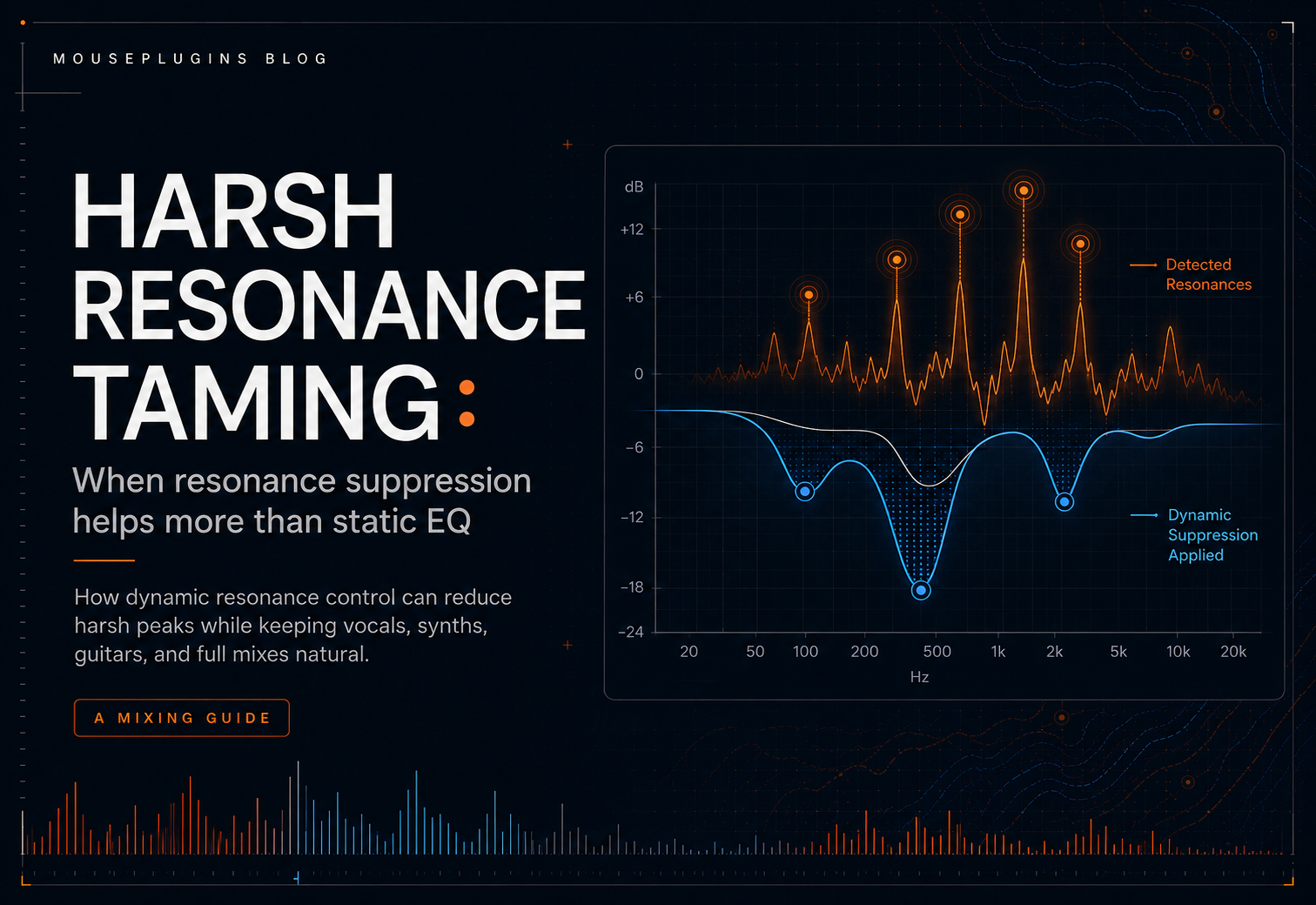The image size is (1316, 905).
Task: Click the HARSH RESONANCE TAMING headline
Action: tap(329, 305)
